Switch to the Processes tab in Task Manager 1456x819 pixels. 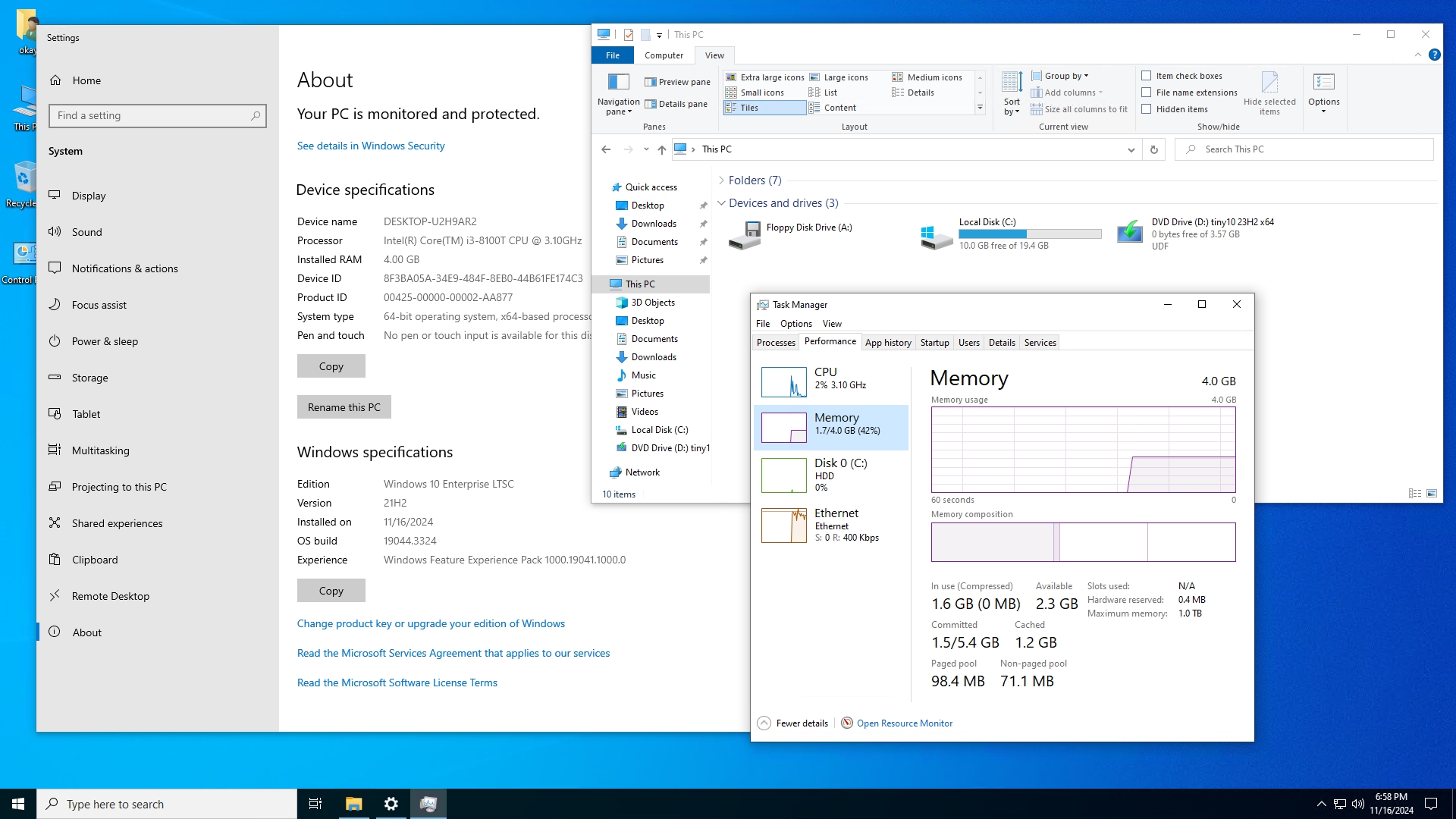[775, 343]
